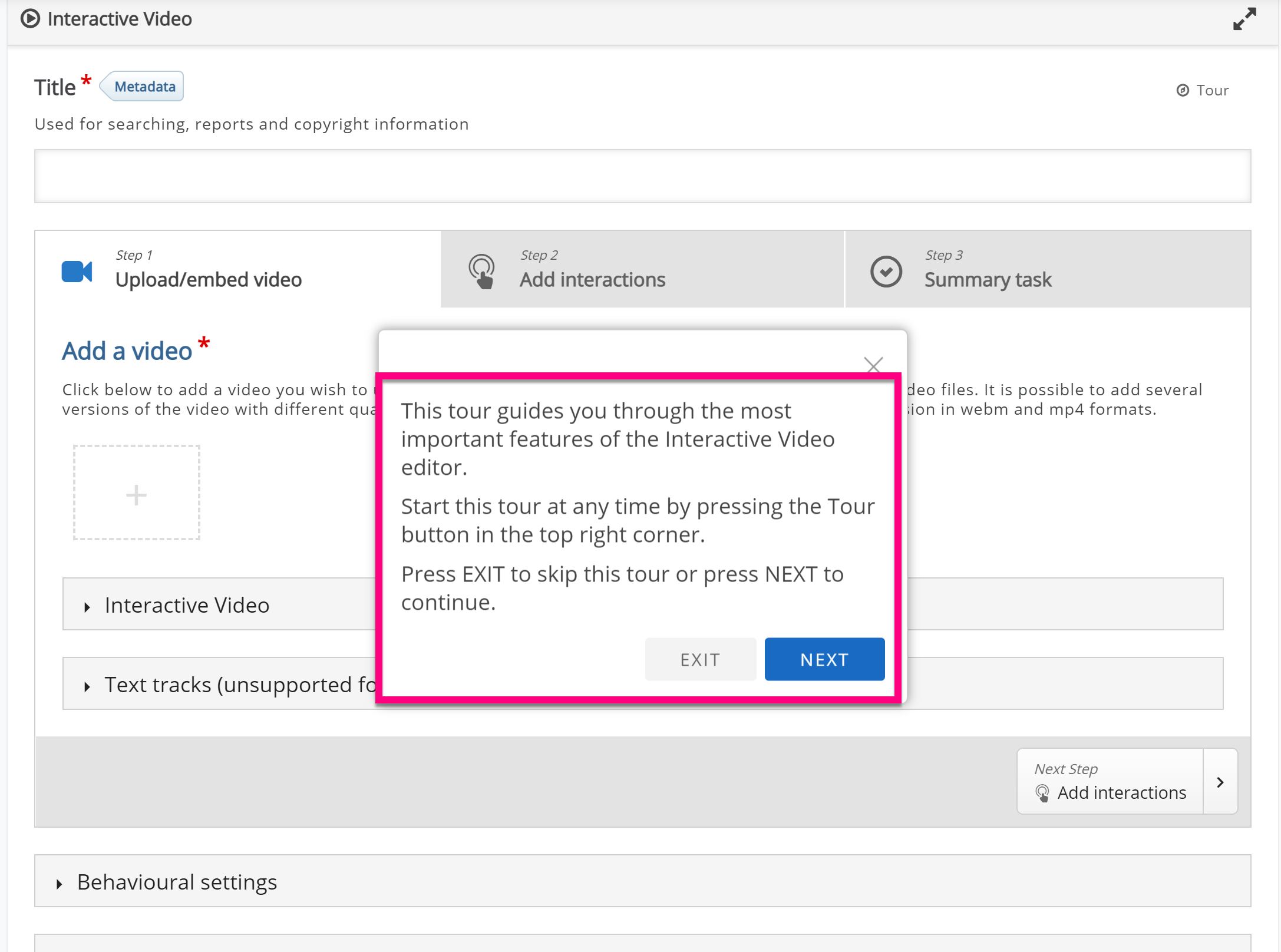Click the Title text input field
The image size is (1281, 952).
pyautogui.click(x=642, y=176)
